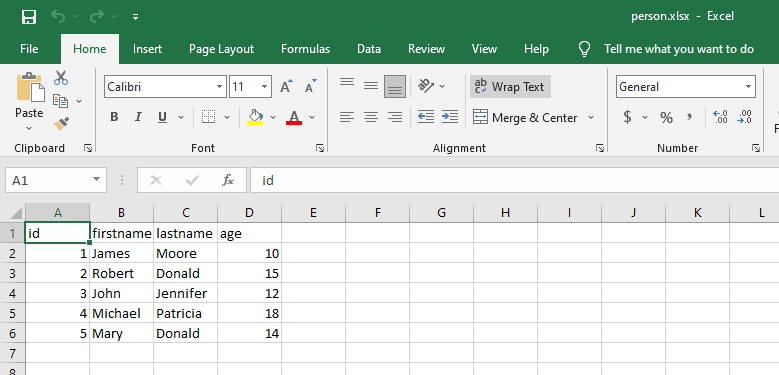Open Fill Color dropdown arrow
Image resolution: width=779 pixels, height=375 pixels.
pyautogui.click(x=273, y=118)
